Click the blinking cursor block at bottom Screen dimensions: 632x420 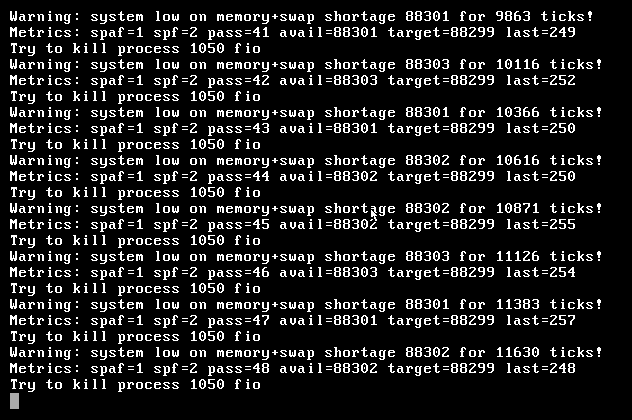pyautogui.click(x=14, y=401)
